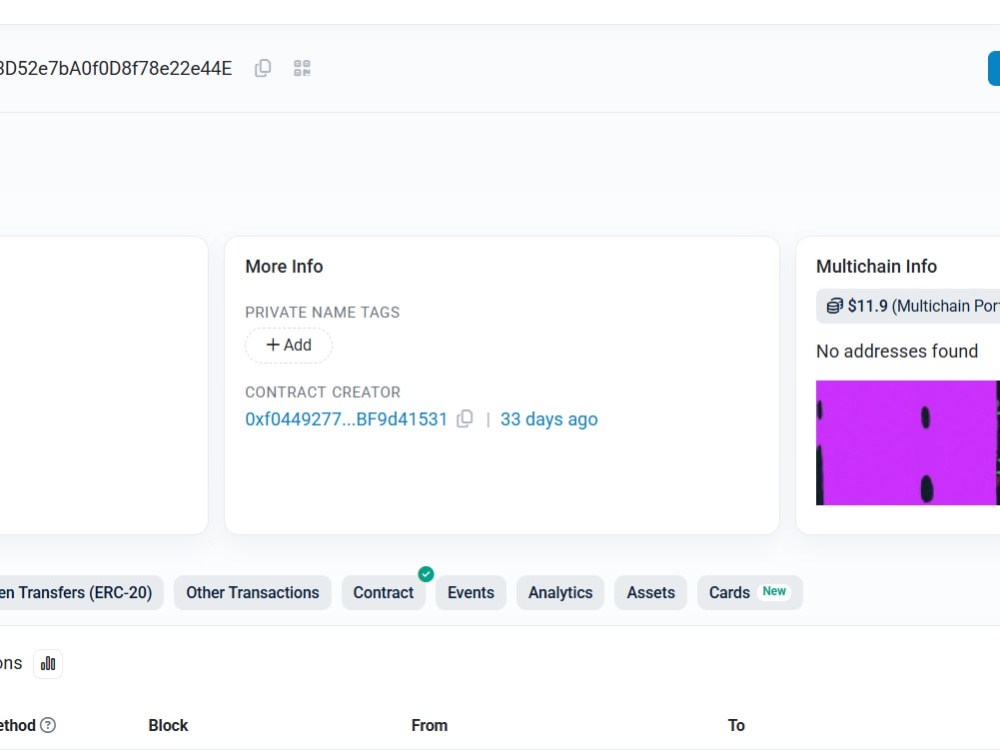1000x750 pixels.
Task: Click the Multichain Portfolio coins icon
Action: (x=834, y=306)
